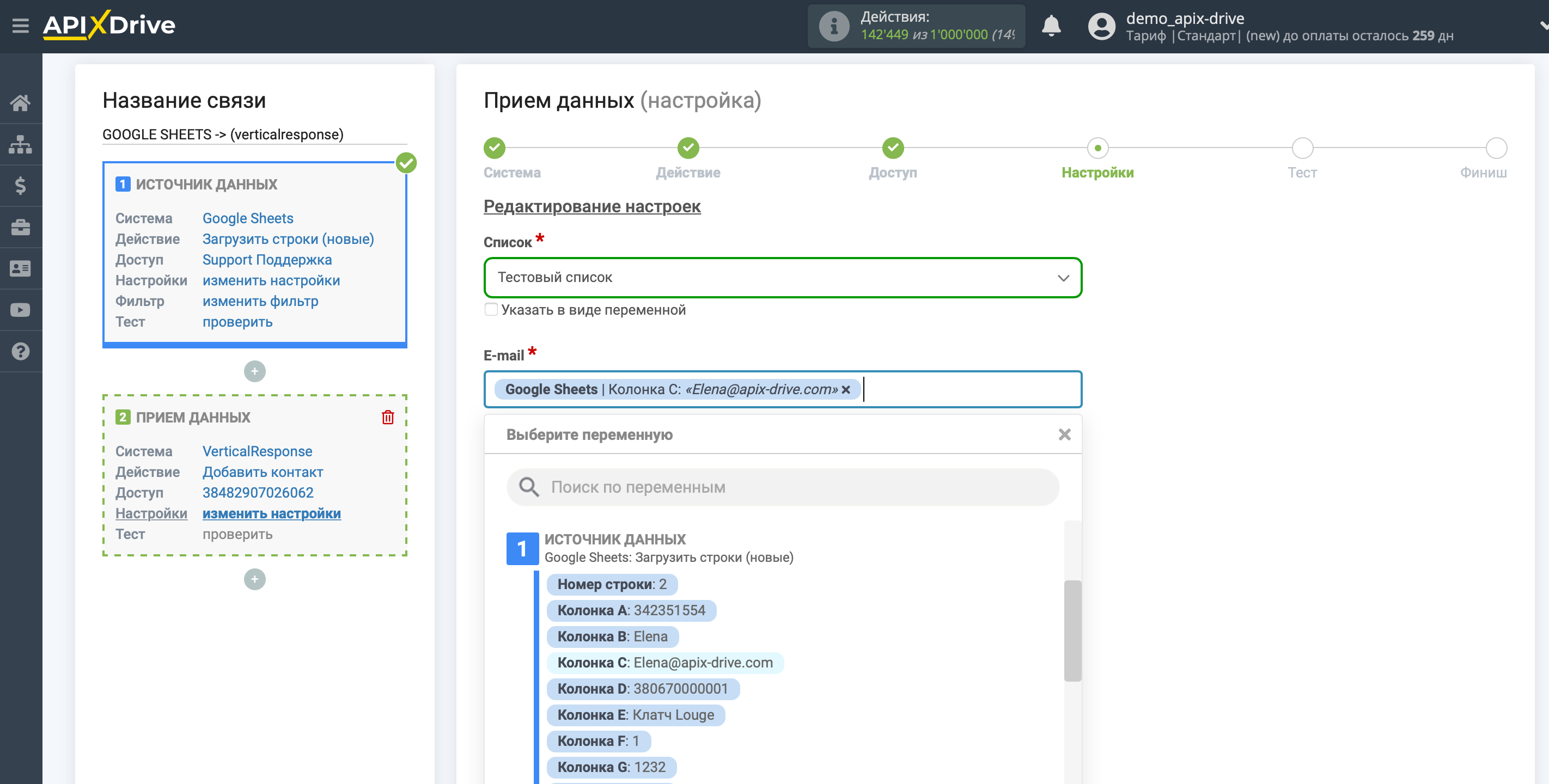Go to the Система step
The width and height of the screenshot is (1549, 784).
tap(495, 148)
